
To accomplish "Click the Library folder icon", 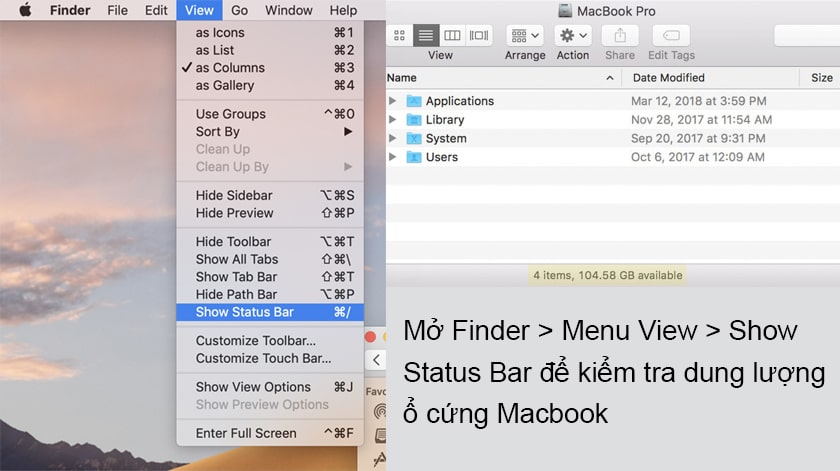I will coord(414,119).
